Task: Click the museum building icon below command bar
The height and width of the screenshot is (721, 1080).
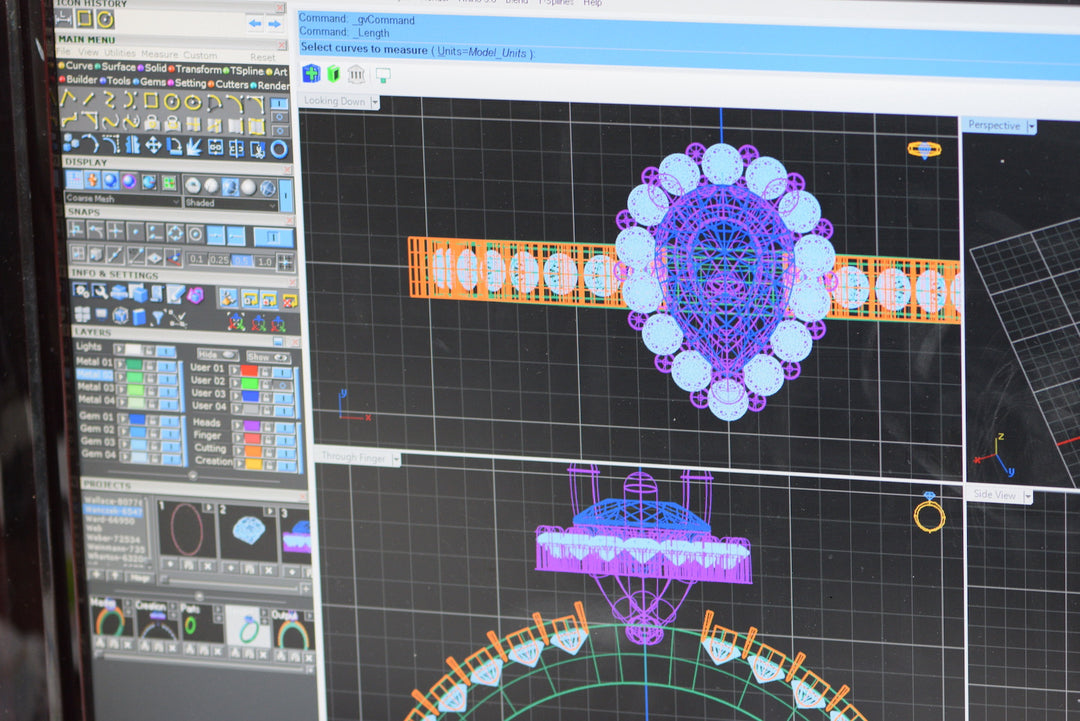Action: tap(356, 74)
